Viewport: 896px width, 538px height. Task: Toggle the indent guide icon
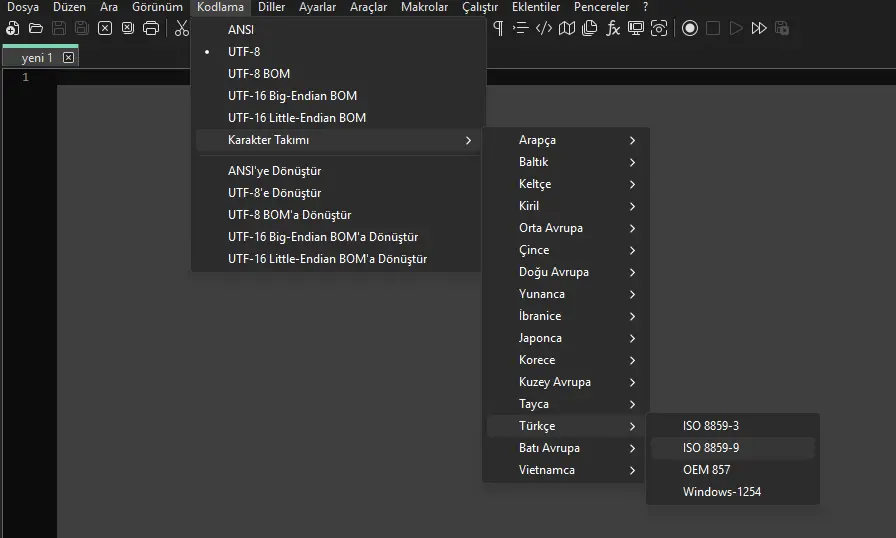pos(521,28)
